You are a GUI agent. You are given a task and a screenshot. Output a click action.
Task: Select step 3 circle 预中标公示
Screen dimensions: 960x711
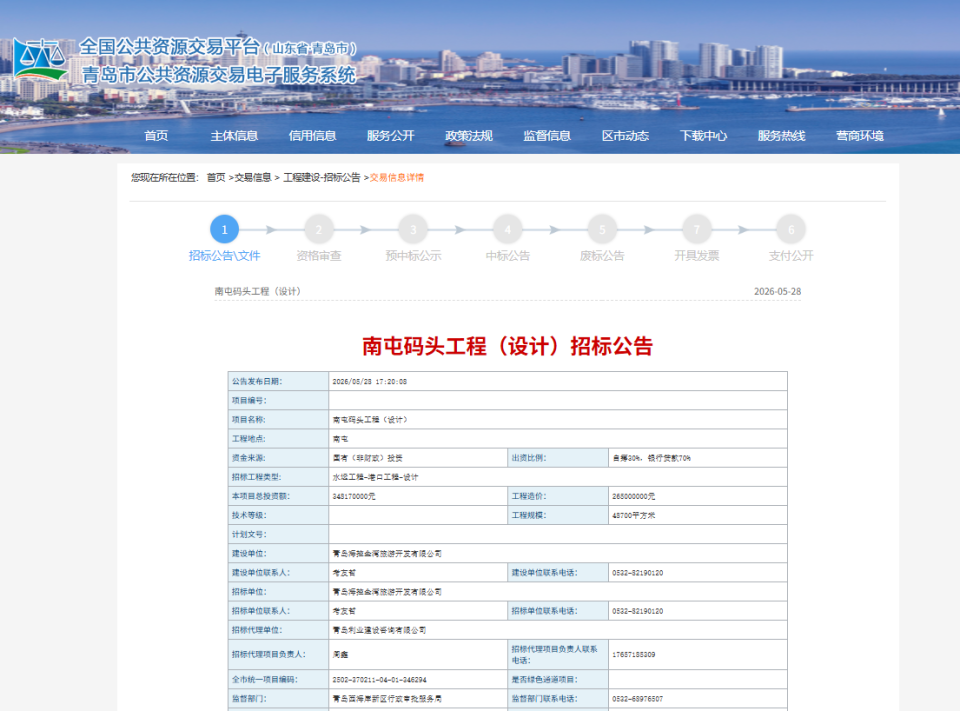tap(413, 230)
